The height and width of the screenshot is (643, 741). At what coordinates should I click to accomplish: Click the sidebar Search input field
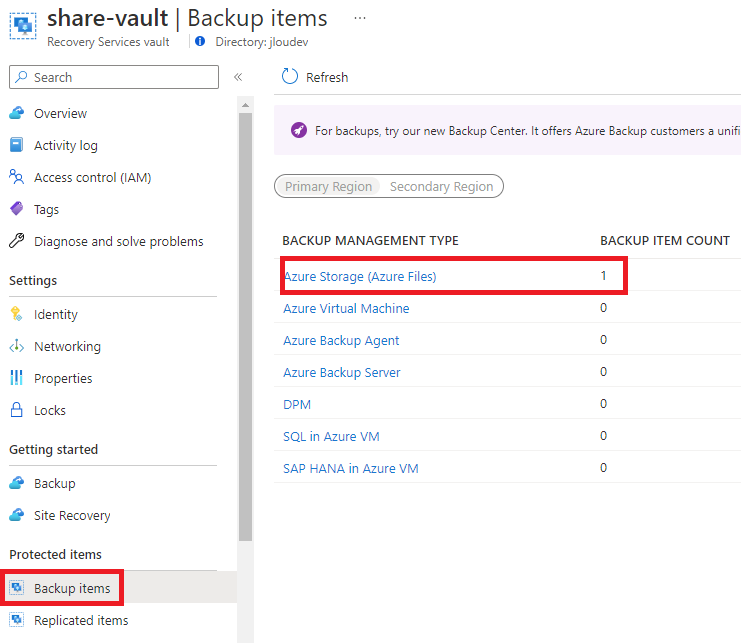(x=114, y=77)
